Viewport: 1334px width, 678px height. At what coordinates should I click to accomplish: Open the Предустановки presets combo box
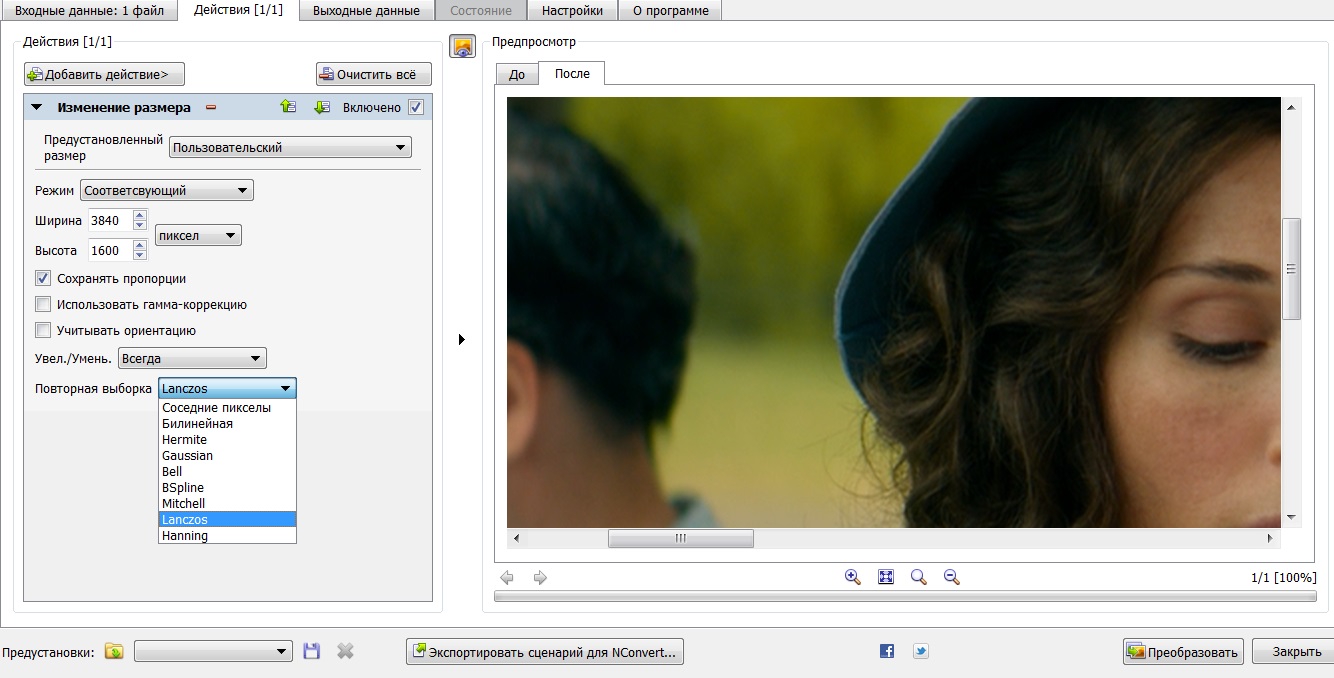213,651
